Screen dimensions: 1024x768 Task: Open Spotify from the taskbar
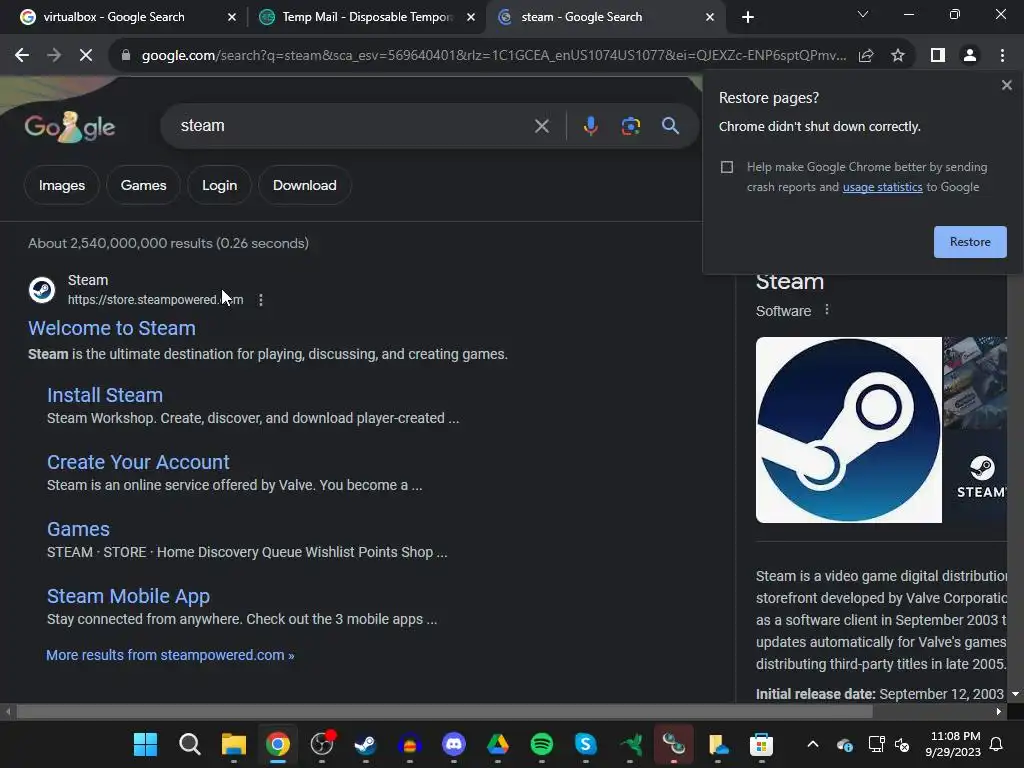(x=541, y=744)
